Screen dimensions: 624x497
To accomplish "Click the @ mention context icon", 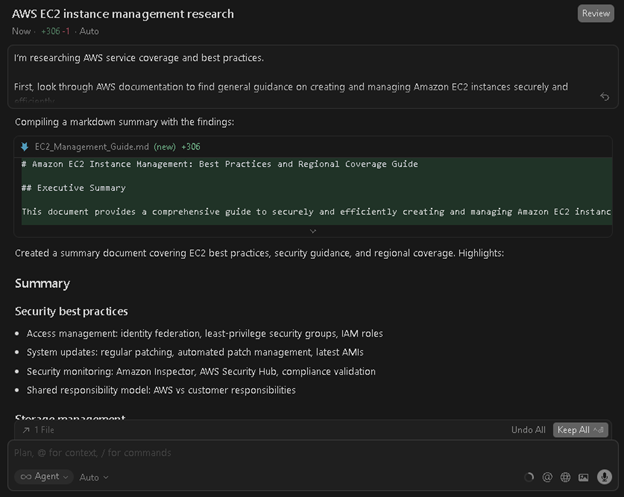I will [x=547, y=477].
